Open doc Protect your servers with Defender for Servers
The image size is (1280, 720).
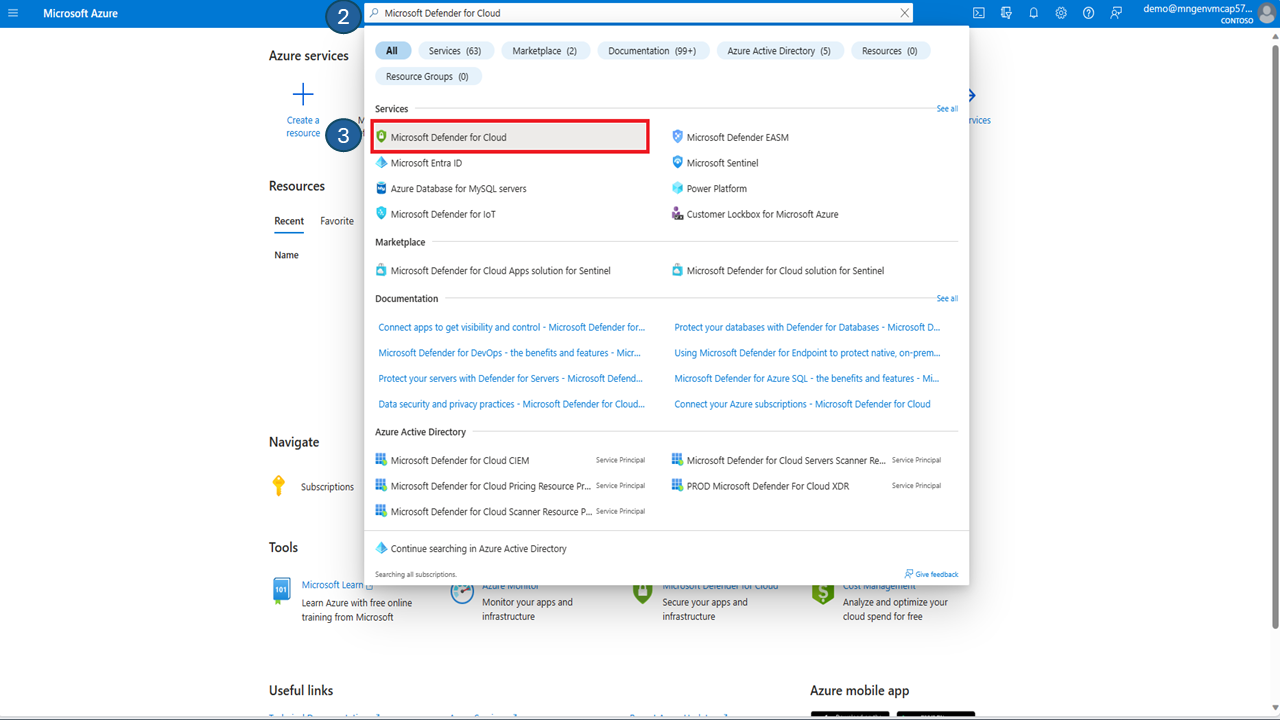pos(511,379)
